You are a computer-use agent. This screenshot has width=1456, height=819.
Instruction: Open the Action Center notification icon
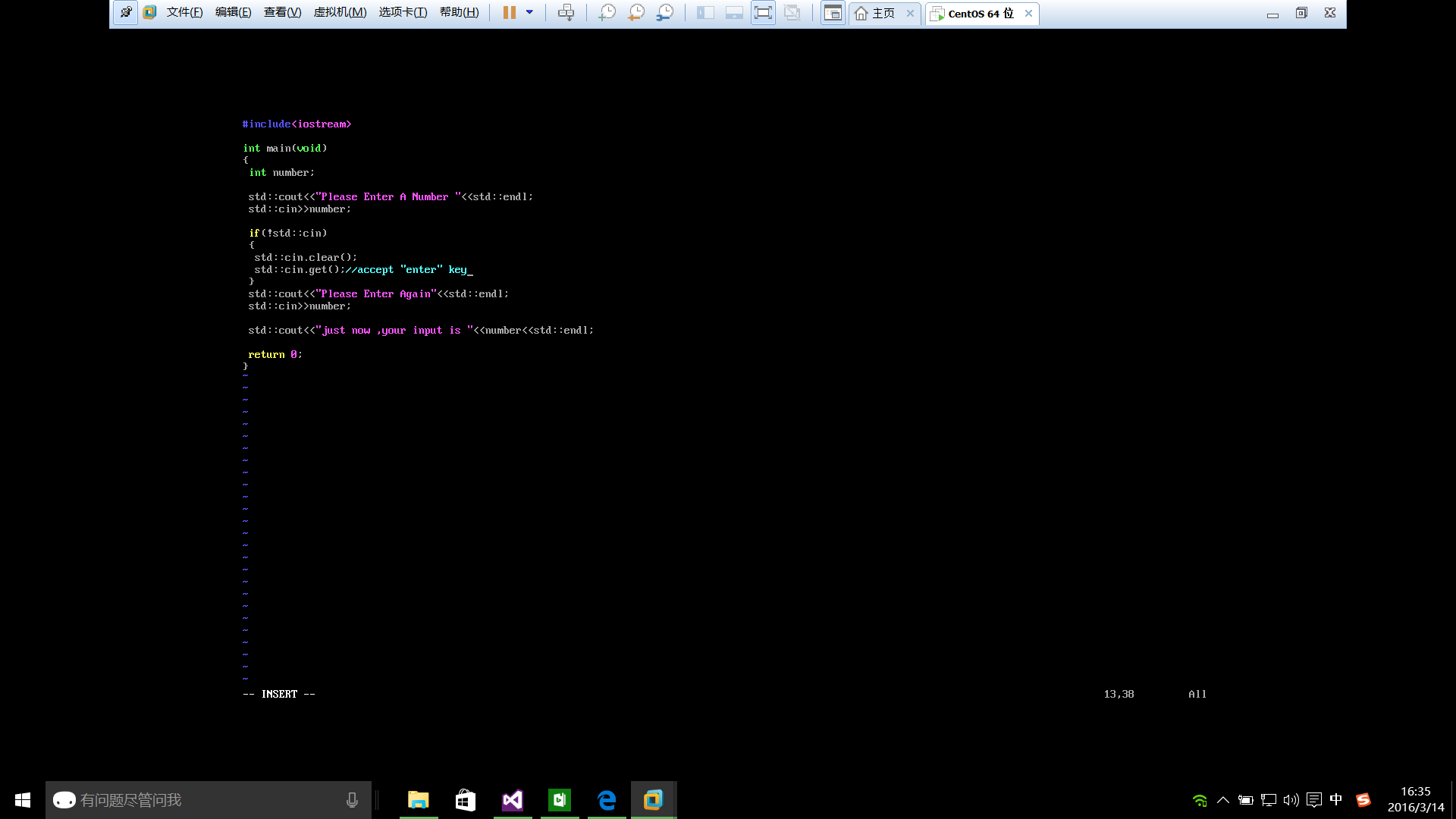[x=1314, y=800]
